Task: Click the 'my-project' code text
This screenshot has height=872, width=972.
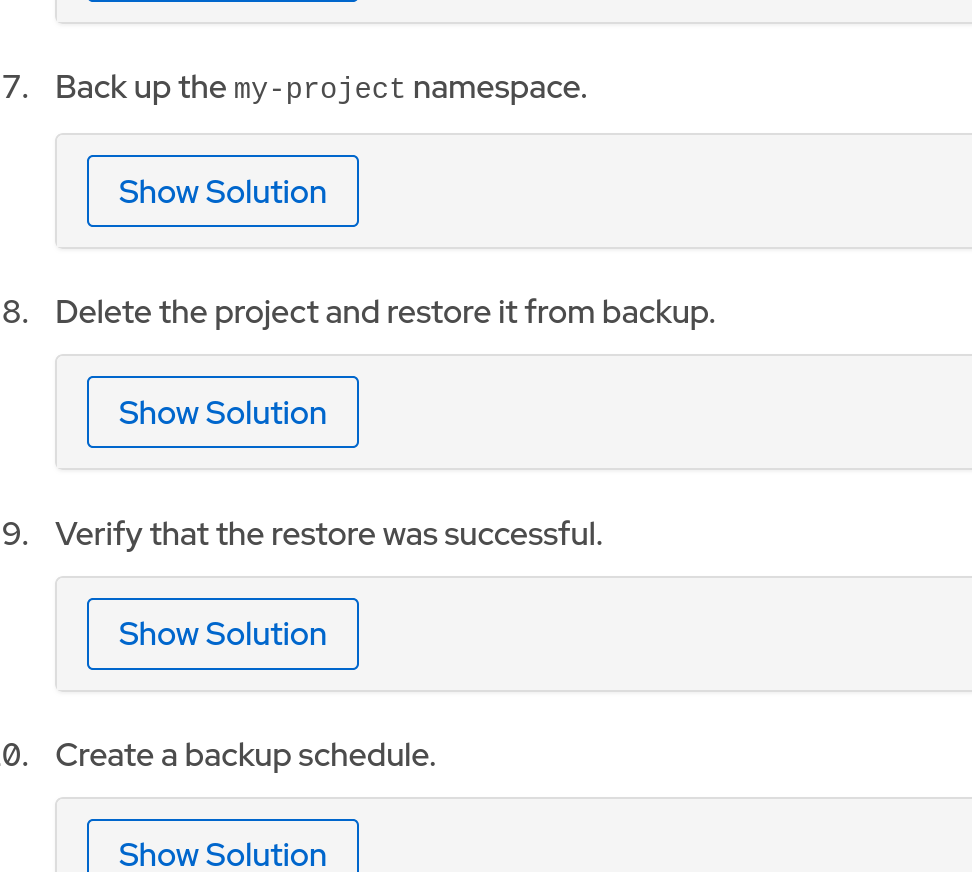Action: click(x=319, y=89)
